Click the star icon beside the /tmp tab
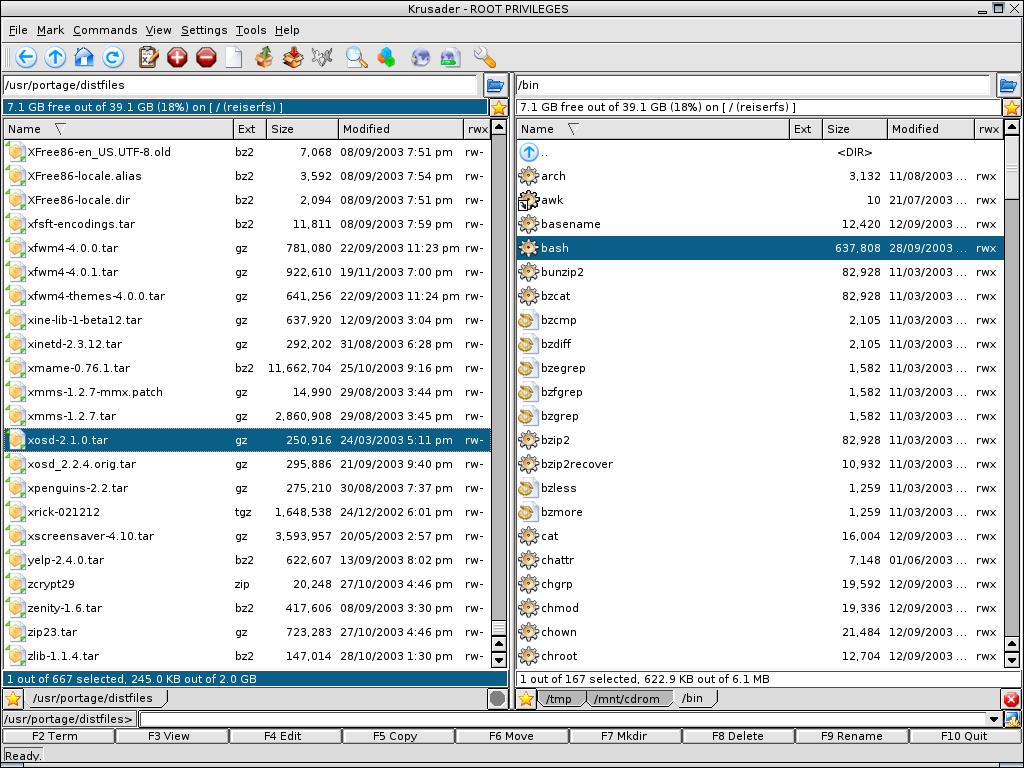This screenshot has width=1024, height=768. tap(526, 699)
